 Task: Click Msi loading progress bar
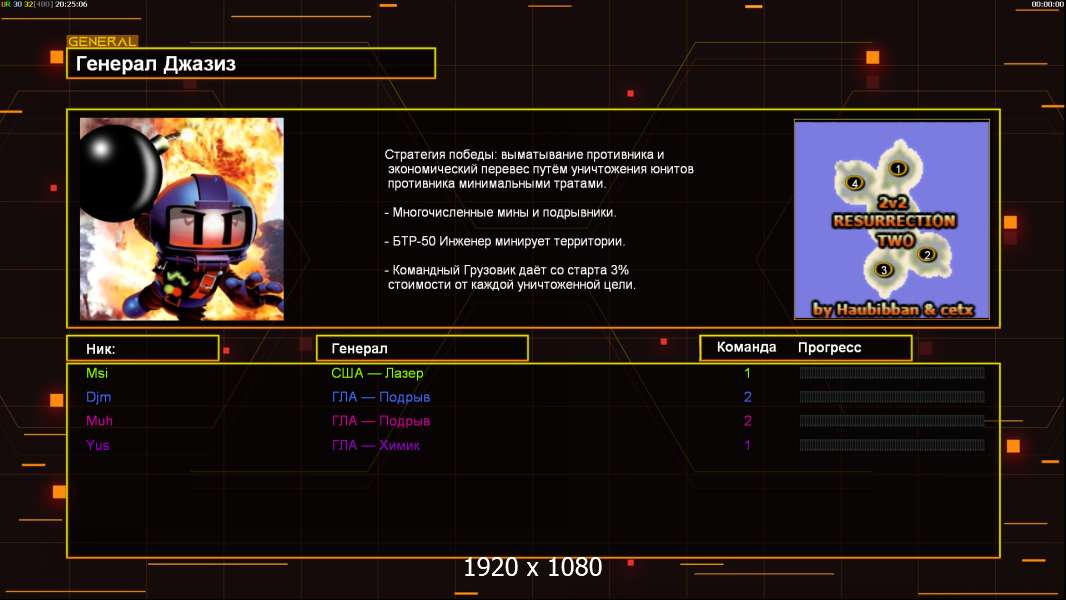(892, 372)
